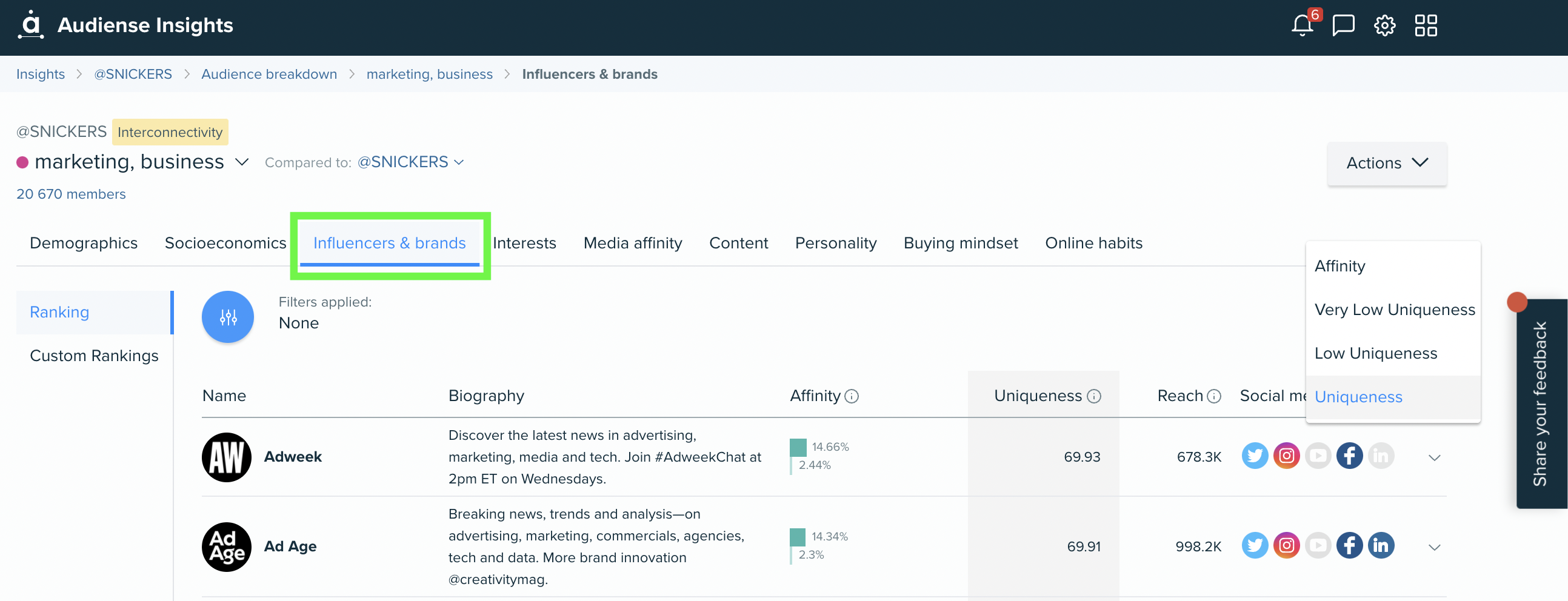Open the notifications bell

[1302, 25]
